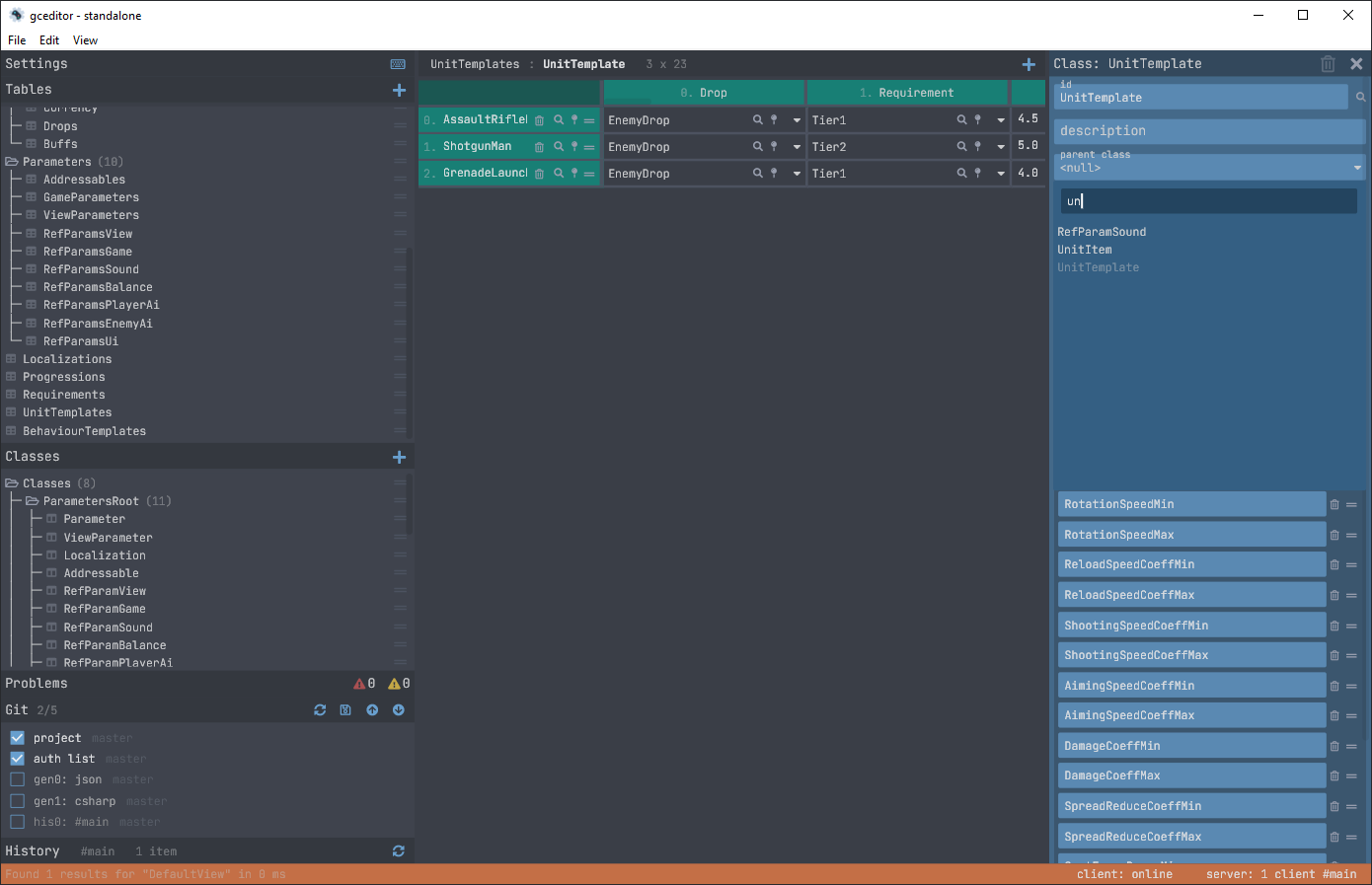Uncheck the gen0: json Git entry
Screen dimensions: 1372x885
(x=16, y=779)
